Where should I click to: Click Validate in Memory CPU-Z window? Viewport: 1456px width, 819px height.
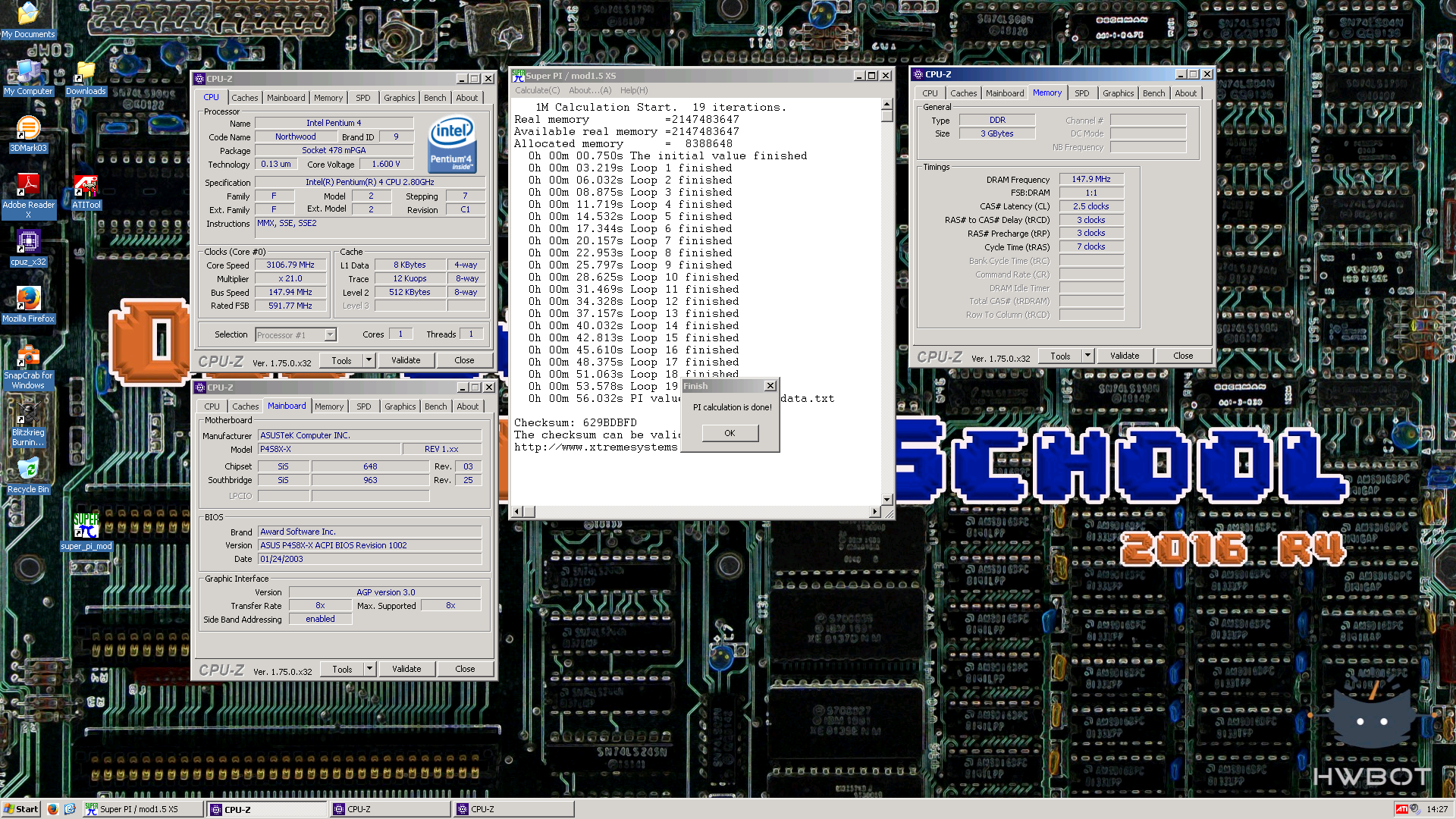click(1124, 356)
